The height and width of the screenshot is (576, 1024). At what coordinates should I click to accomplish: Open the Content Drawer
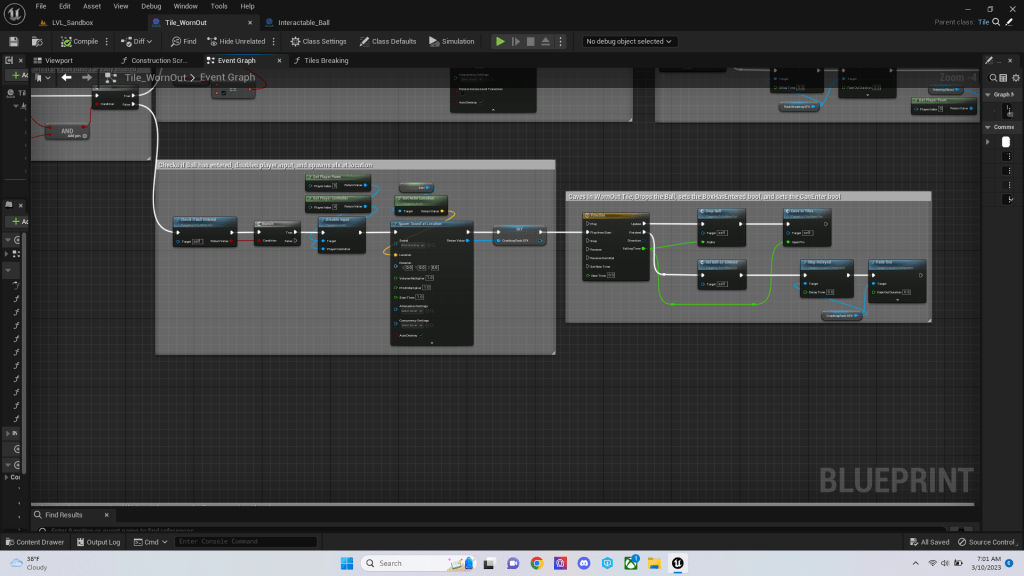pos(39,542)
